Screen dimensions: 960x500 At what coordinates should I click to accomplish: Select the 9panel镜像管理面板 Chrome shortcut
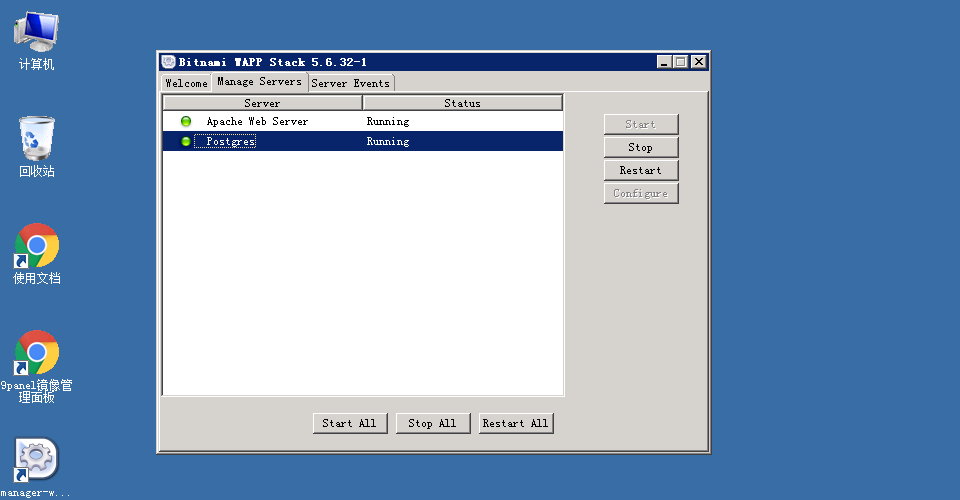37,366
